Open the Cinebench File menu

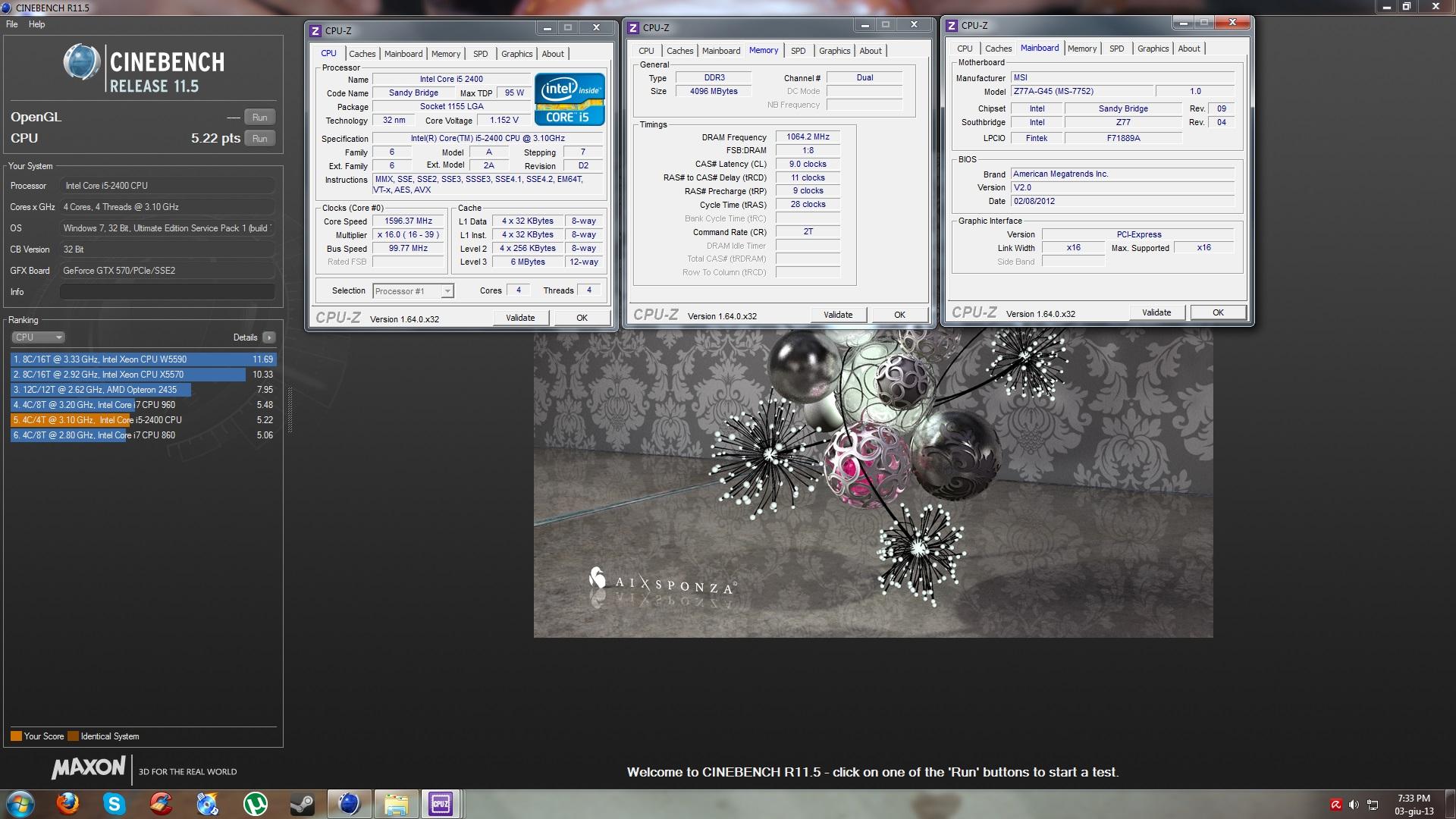12,24
